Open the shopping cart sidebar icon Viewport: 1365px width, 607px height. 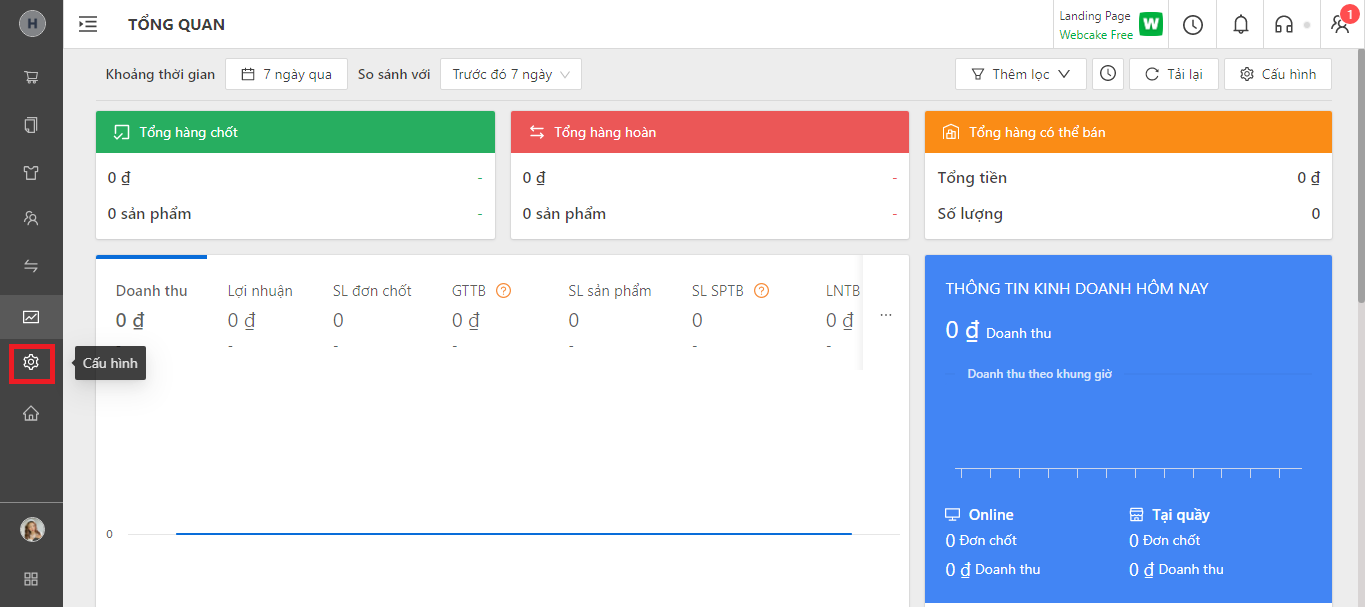tap(31, 77)
